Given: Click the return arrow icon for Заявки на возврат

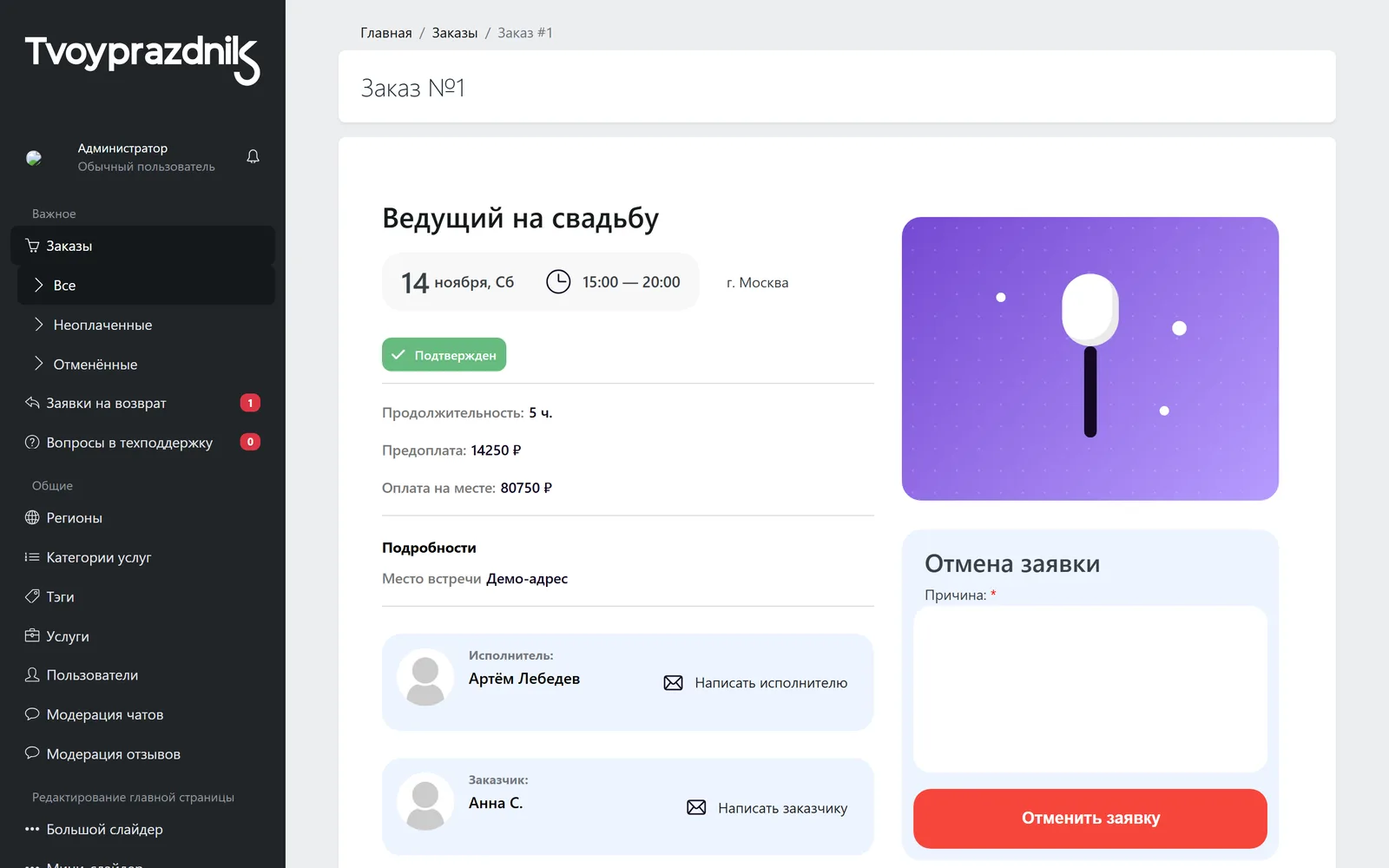Looking at the screenshot, I should pos(32,403).
